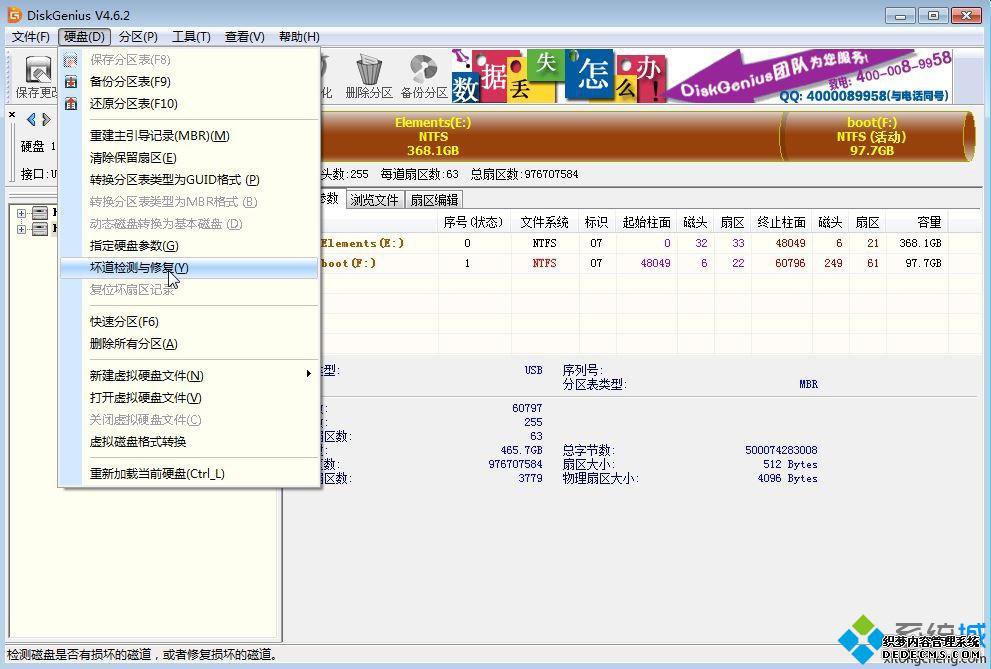Switch to the 浏览文件 tab

click(374, 200)
